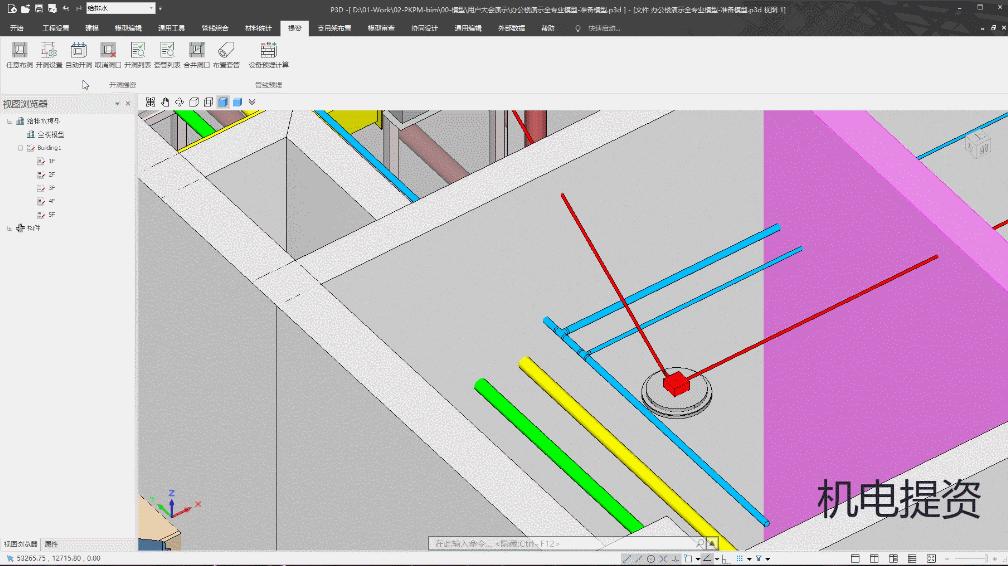The image size is (1008, 566).
Task: Expand the view toolbar overflow chevron
Action: 252,102
